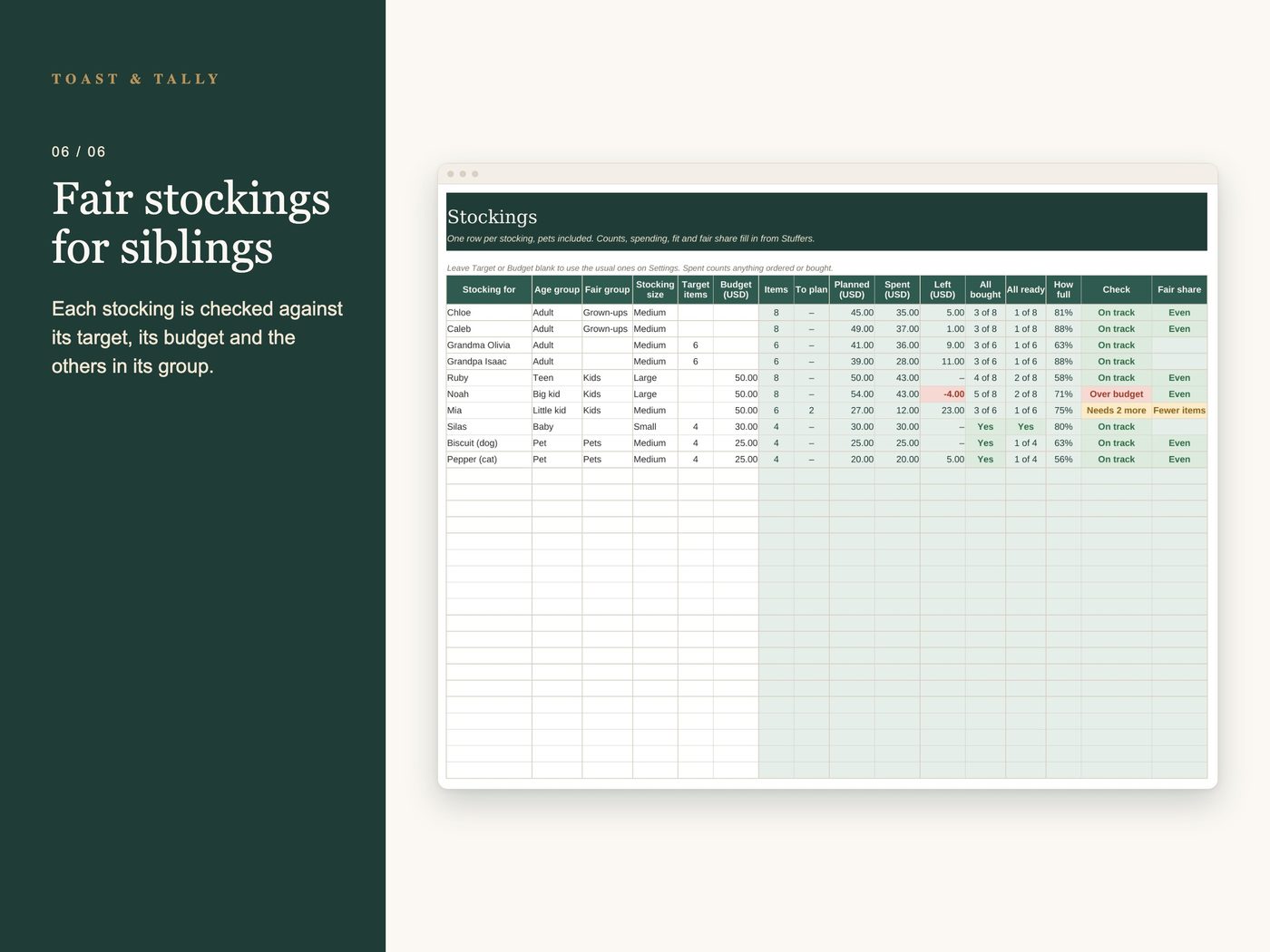Select the '11.00' left amount cell
The height and width of the screenshot is (952, 1270).
point(943,362)
